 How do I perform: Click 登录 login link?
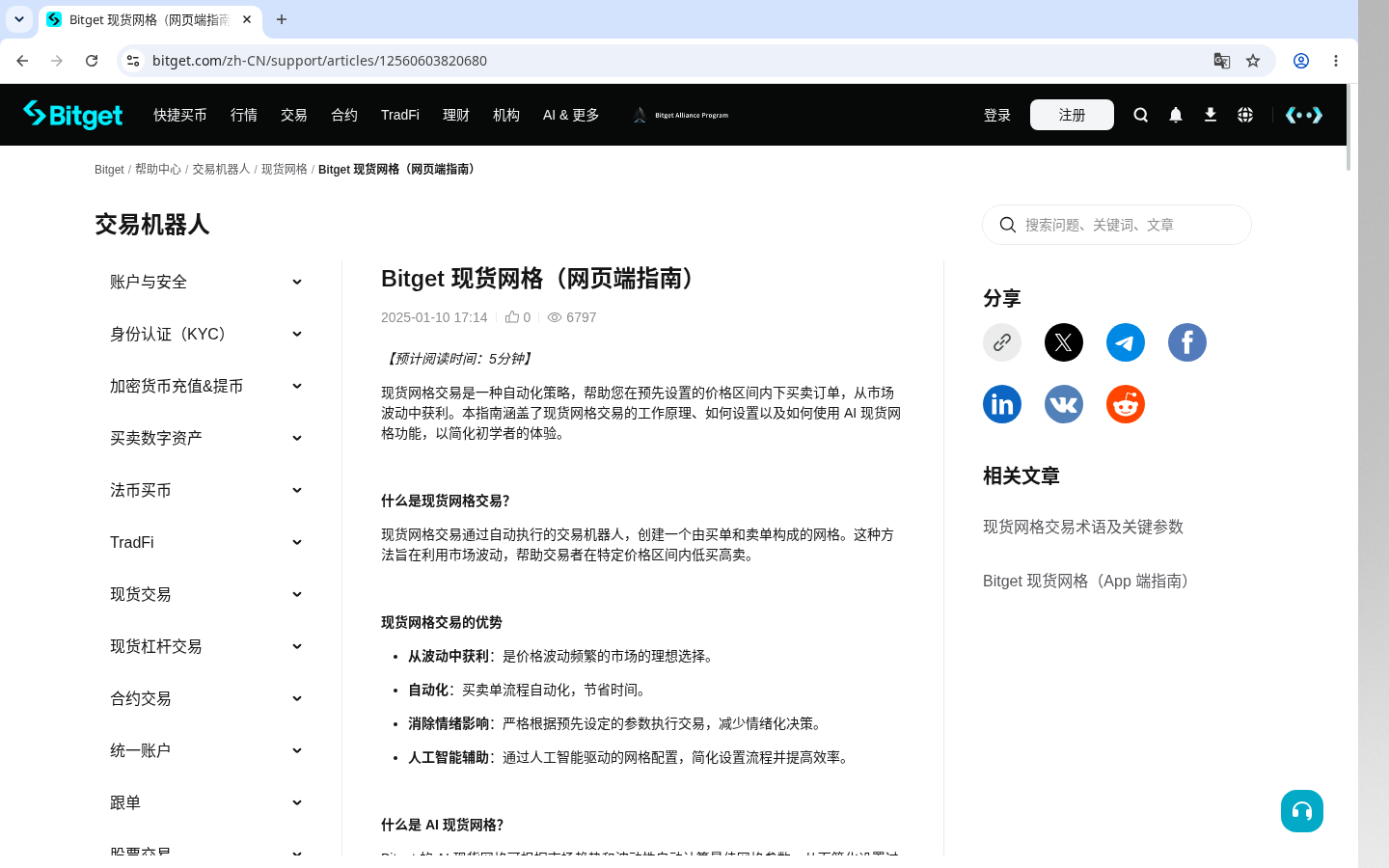point(997,115)
